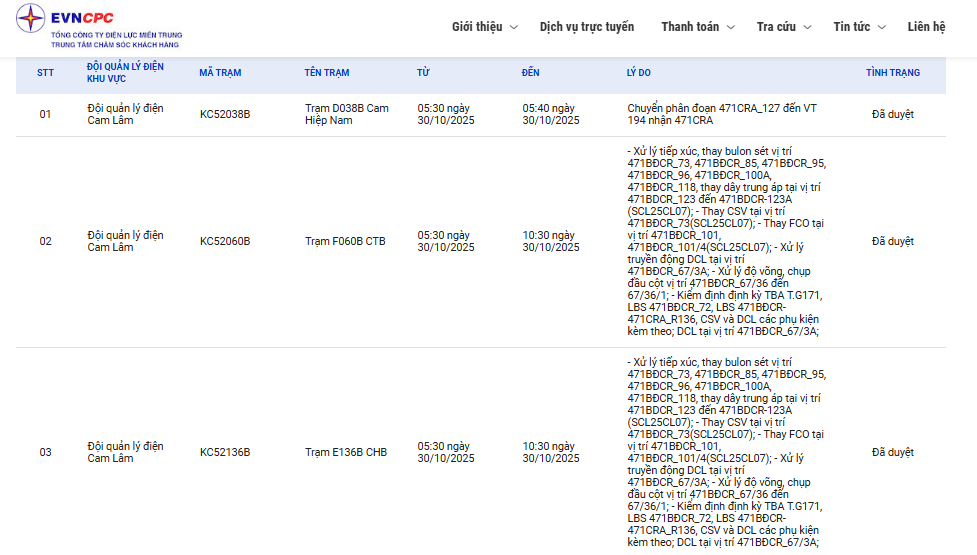
Task: Click the Lý do column header
Action: click(x=639, y=73)
